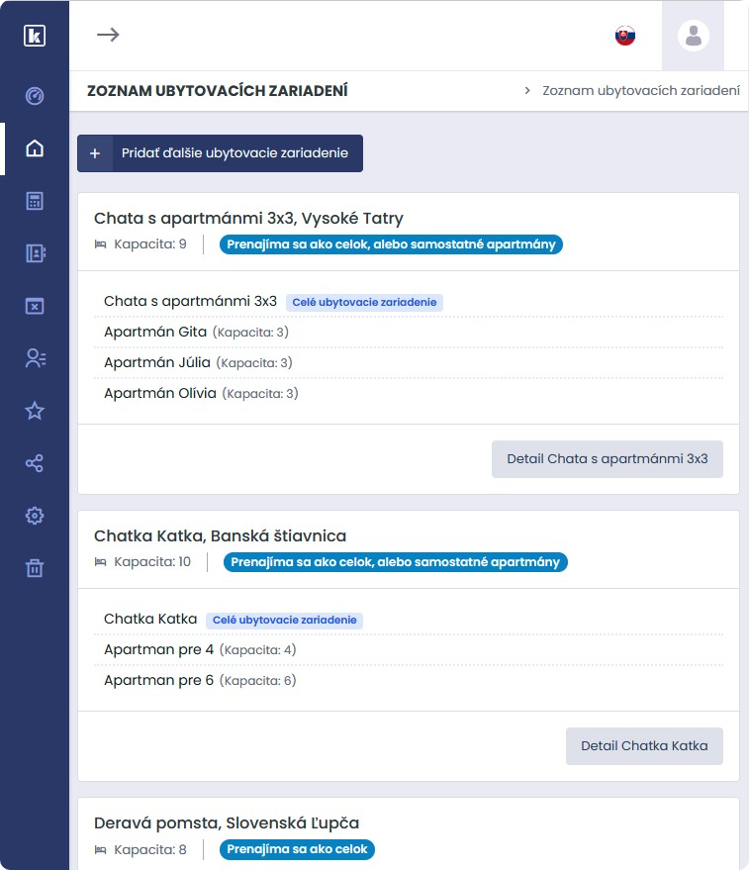Viewport: 749px width, 870px height.
Task: Select Apartmán Olívia row
Action: click(x=408, y=393)
